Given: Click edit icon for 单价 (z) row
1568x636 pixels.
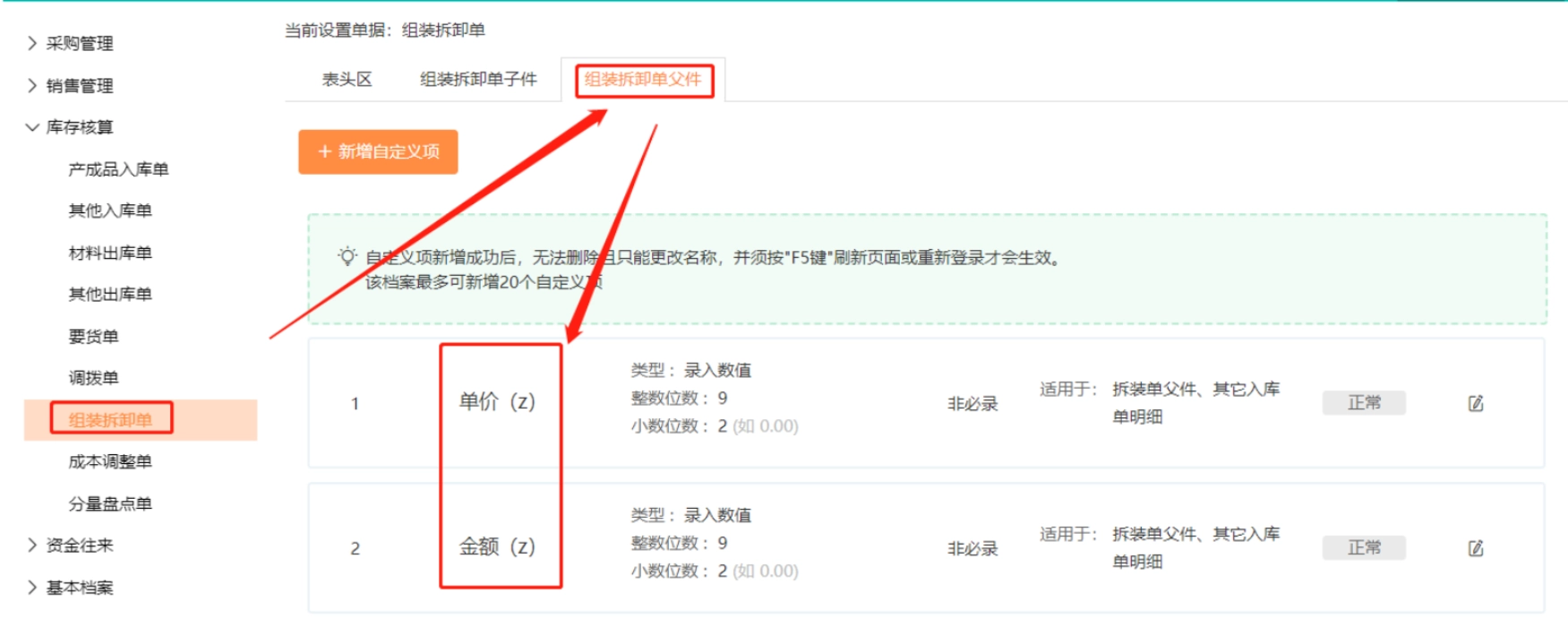Looking at the screenshot, I should [1476, 403].
